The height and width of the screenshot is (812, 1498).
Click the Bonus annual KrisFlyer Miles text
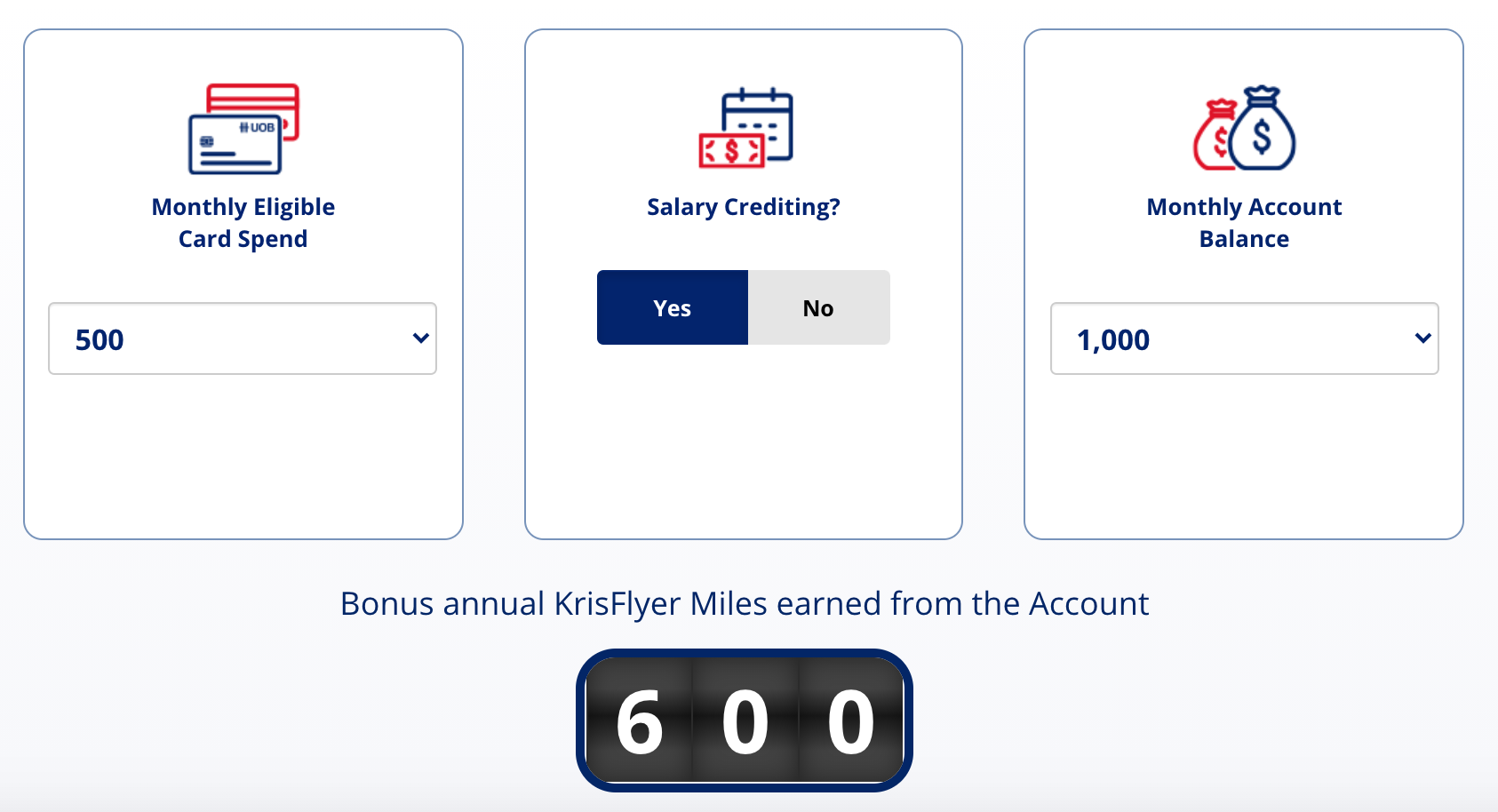pos(745,604)
